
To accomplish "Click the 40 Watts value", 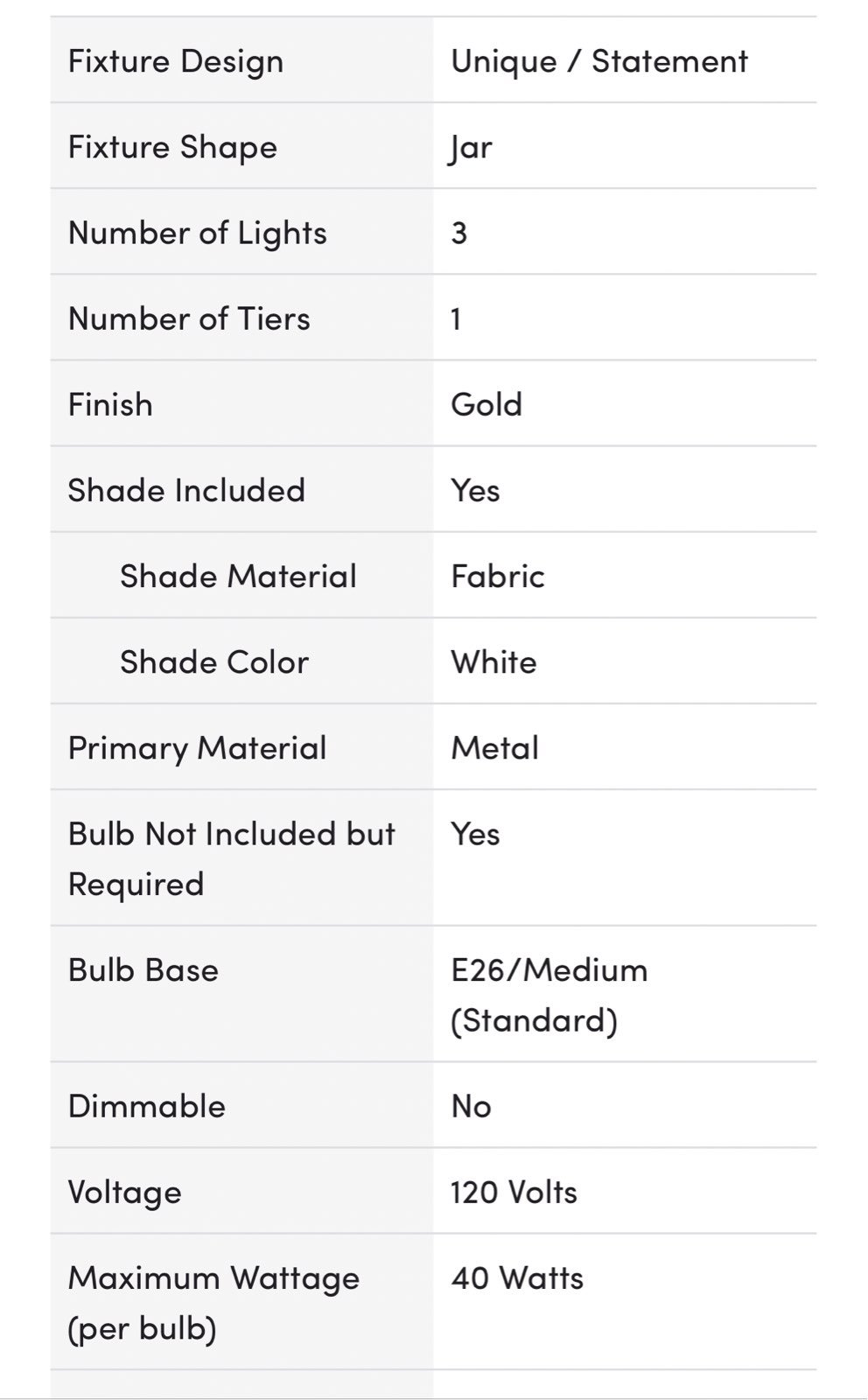I will 517,1277.
